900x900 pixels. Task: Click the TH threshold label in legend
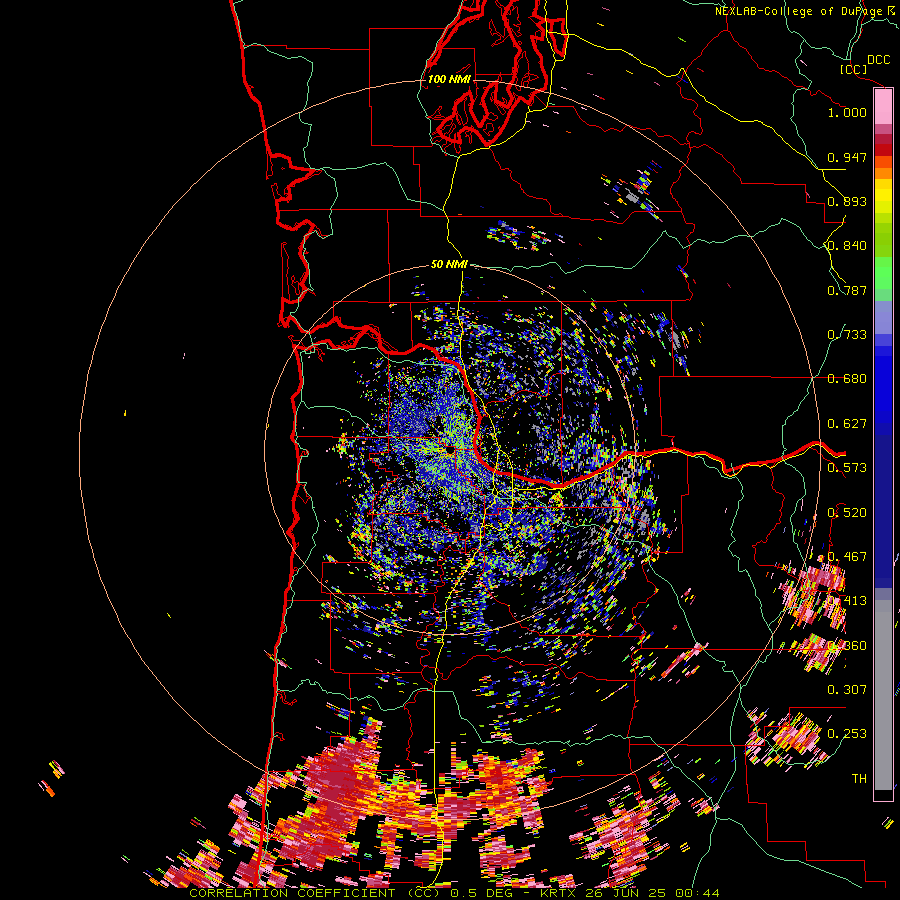(859, 779)
